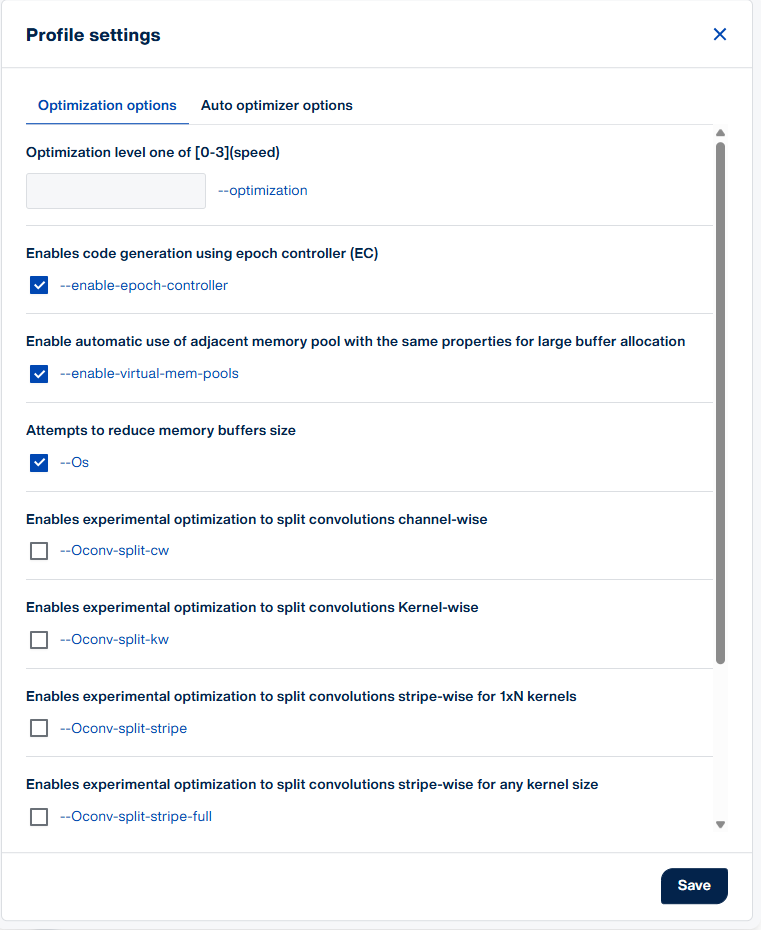Click the scrollbar down arrow
The height and width of the screenshot is (930, 761).
click(720, 824)
